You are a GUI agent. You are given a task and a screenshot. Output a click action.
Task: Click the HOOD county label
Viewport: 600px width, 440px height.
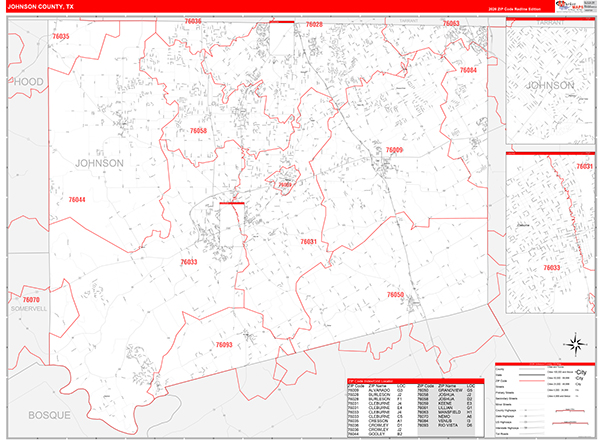tap(29, 82)
